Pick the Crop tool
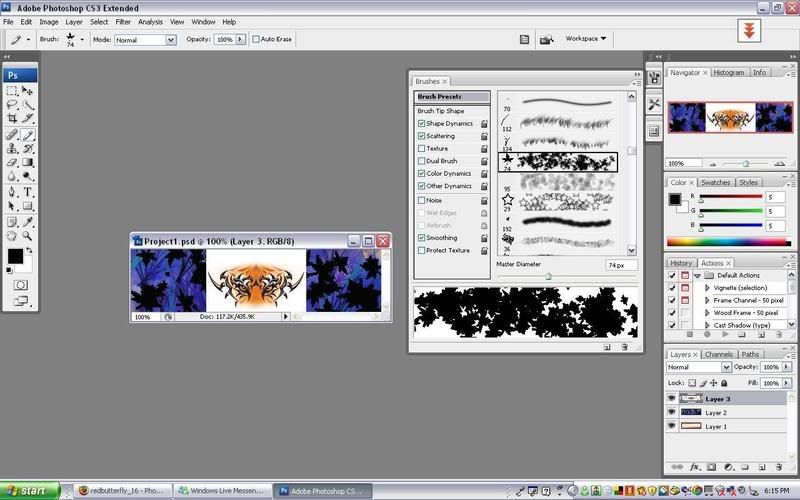This screenshot has height=500, width=800. [x=12, y=118]
